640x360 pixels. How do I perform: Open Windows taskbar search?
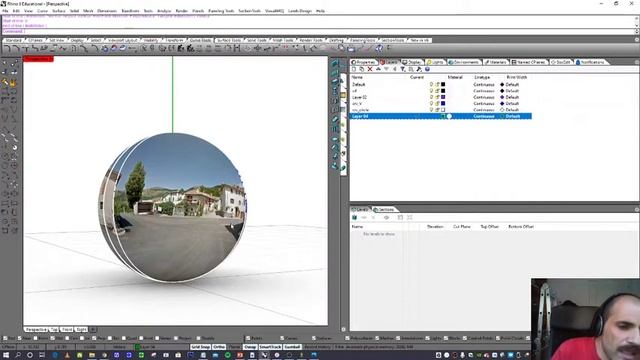[18, 355]
